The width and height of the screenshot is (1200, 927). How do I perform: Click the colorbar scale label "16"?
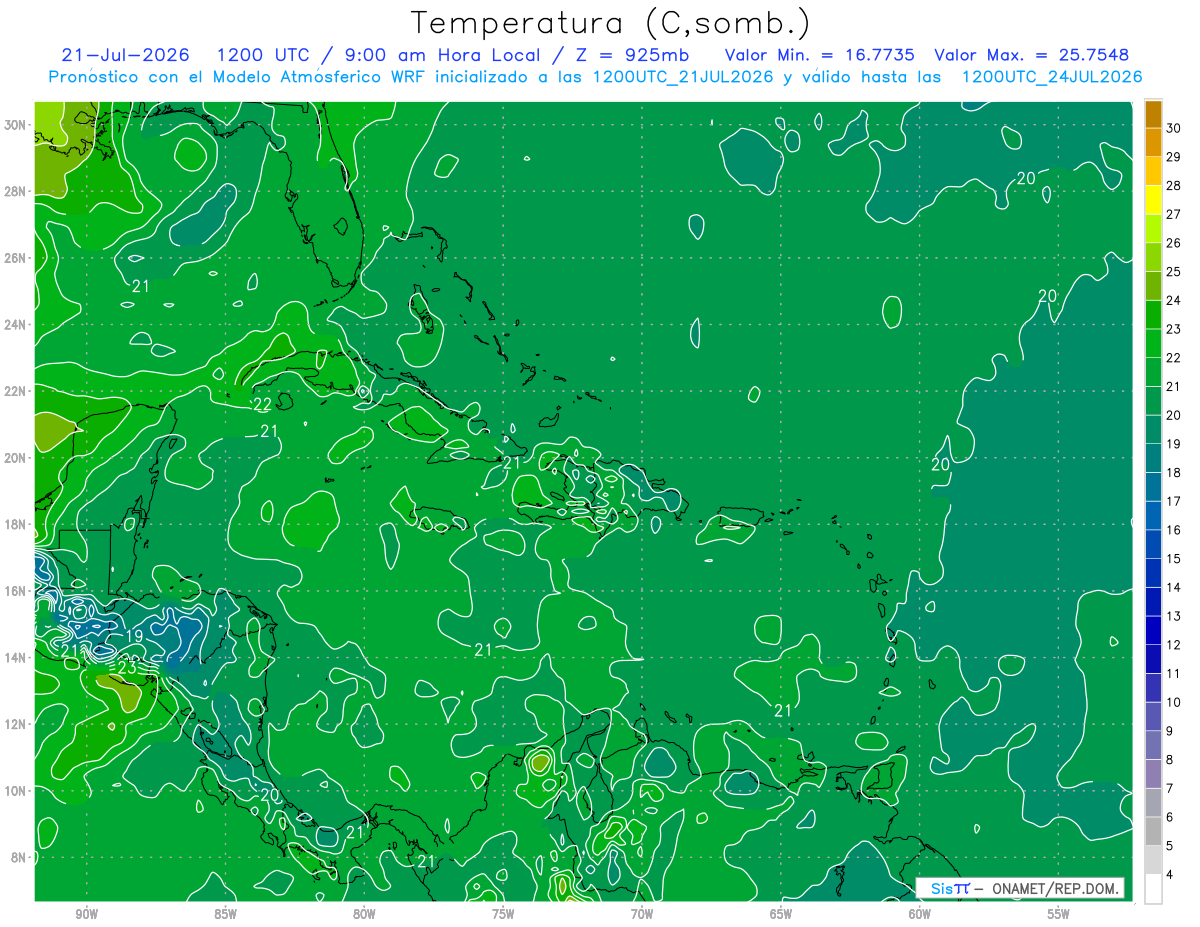[1174, 530]
